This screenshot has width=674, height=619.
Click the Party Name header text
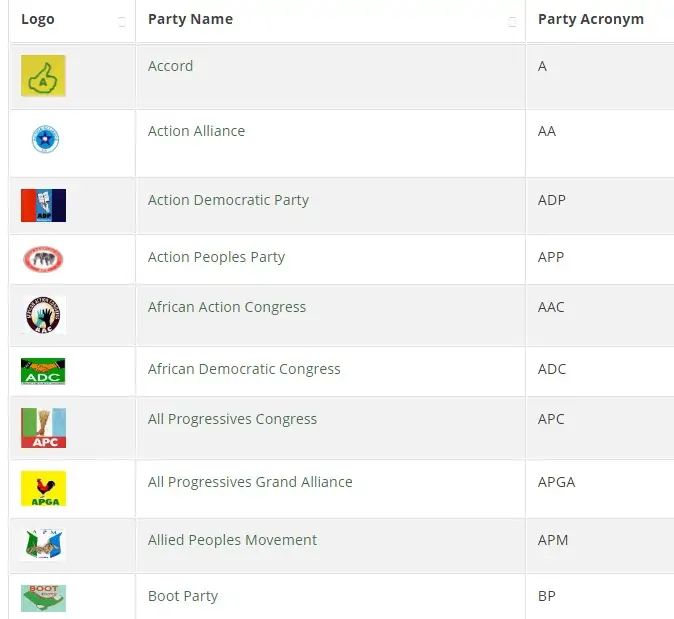190,19
